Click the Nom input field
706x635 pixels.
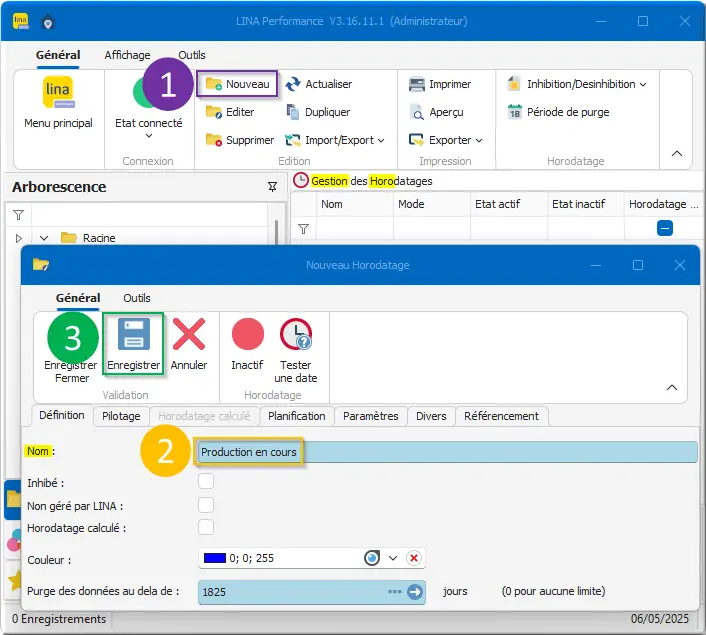447,452
